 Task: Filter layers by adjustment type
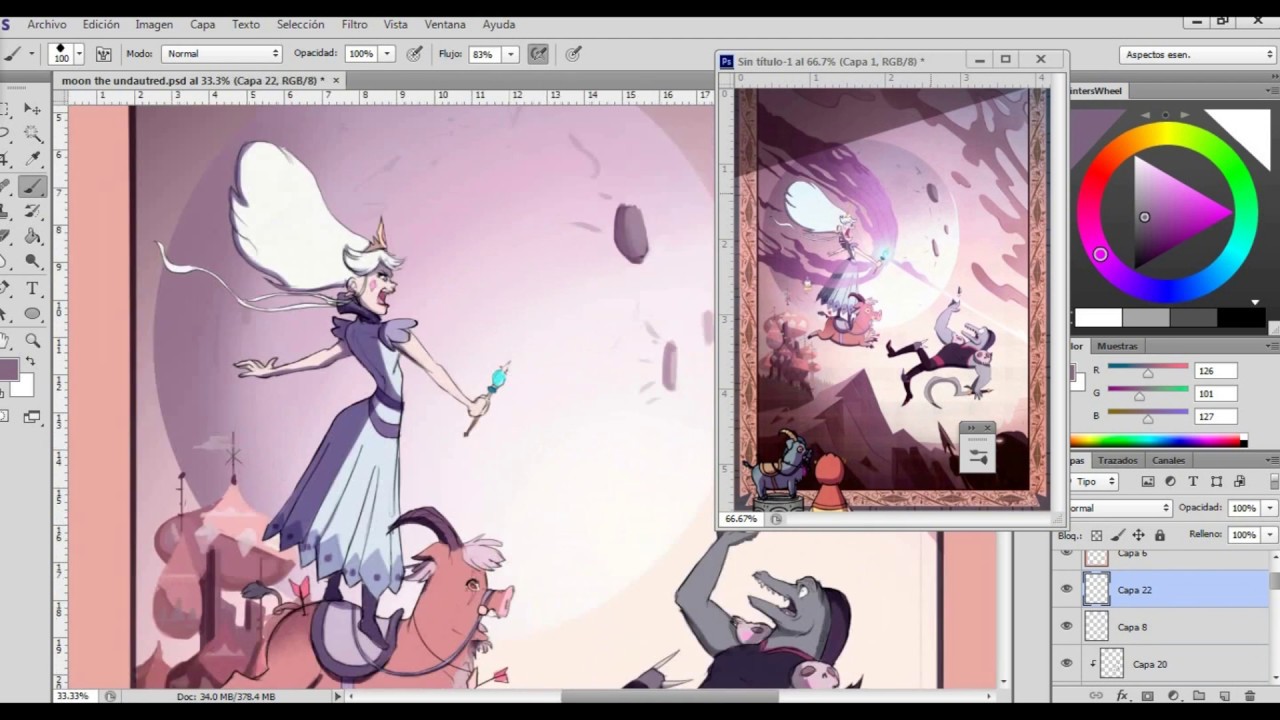pyautogui.click(x=1171, y=481)
